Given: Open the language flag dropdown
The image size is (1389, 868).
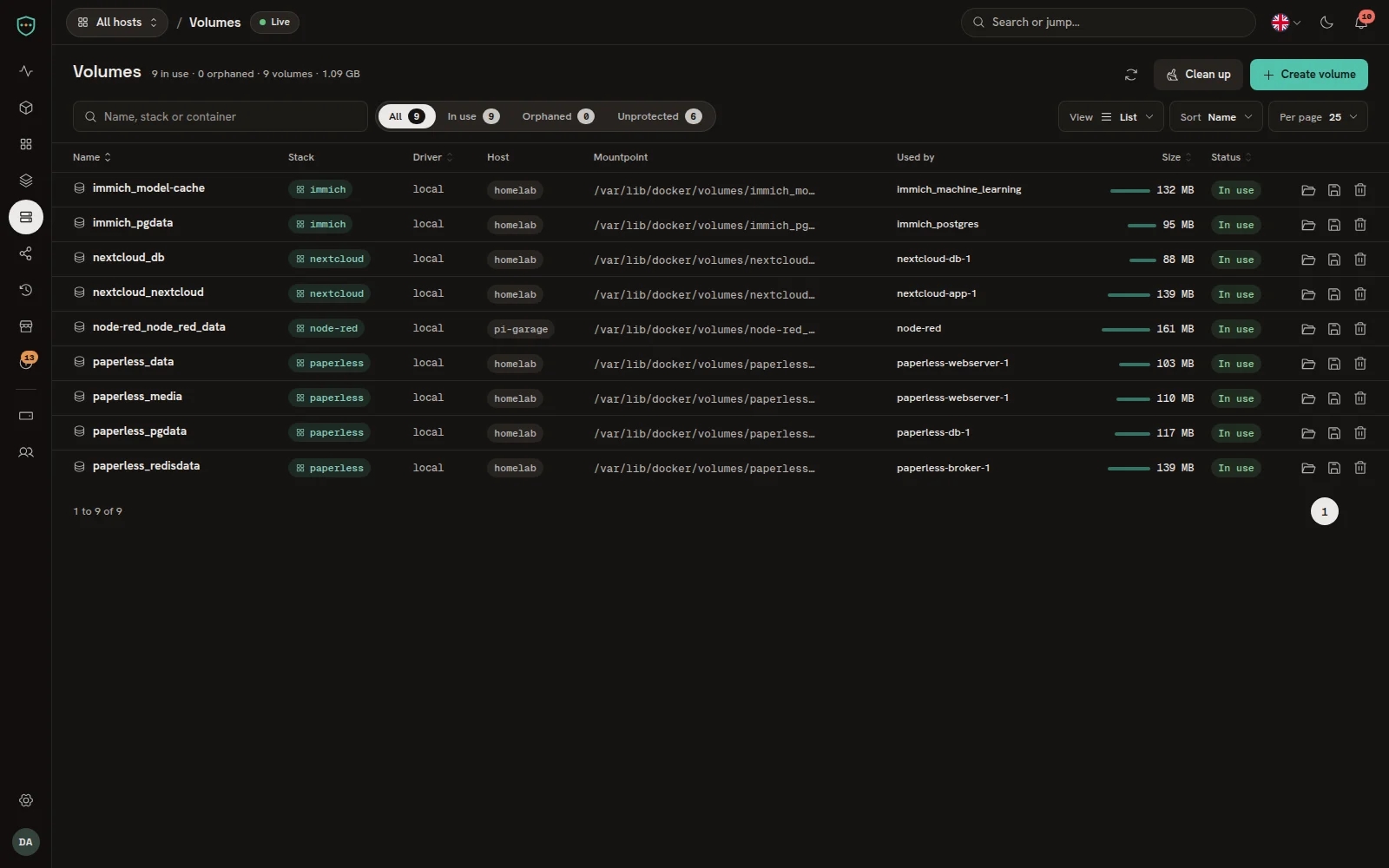Looking at the screenshot, I should point(1286,23).
